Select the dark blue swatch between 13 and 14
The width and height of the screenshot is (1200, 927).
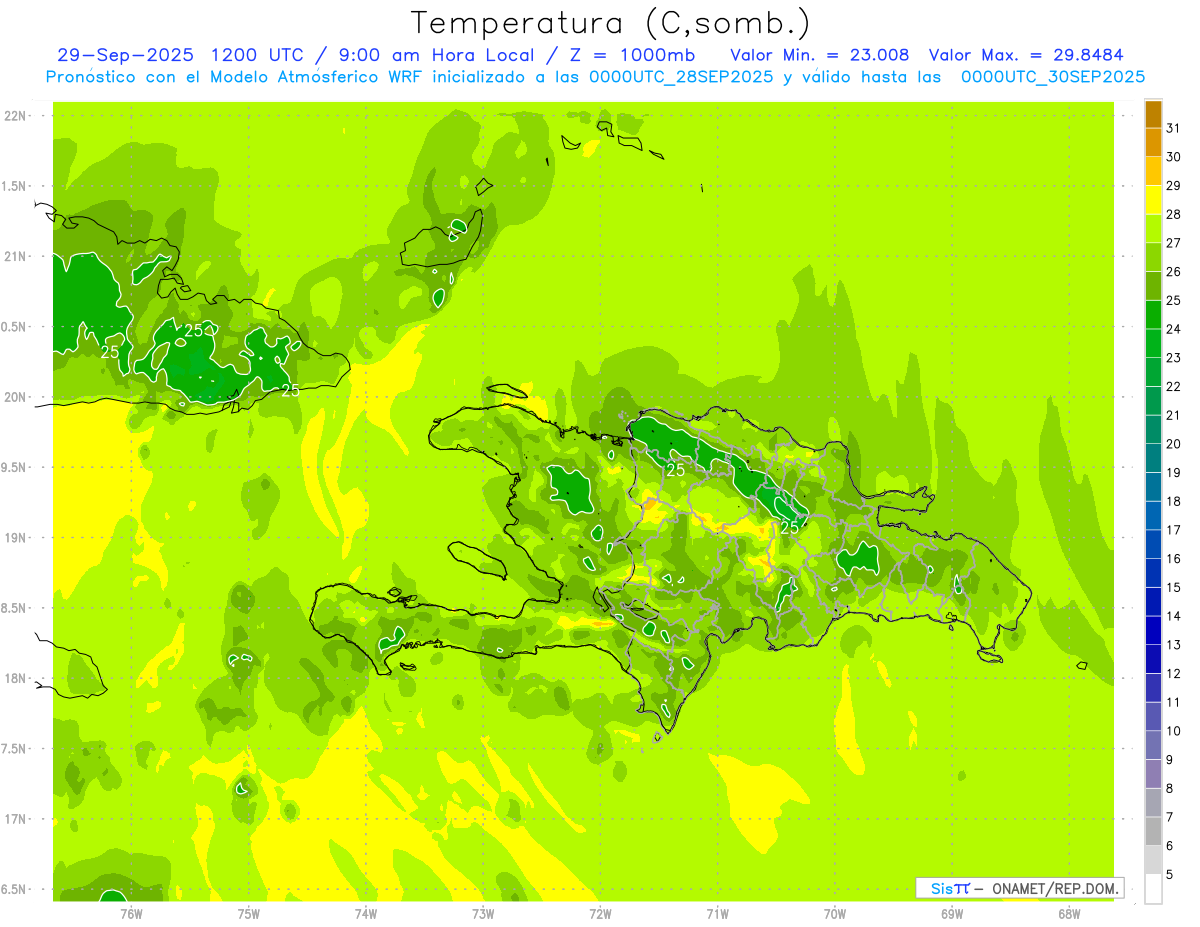coord(1153,630)
